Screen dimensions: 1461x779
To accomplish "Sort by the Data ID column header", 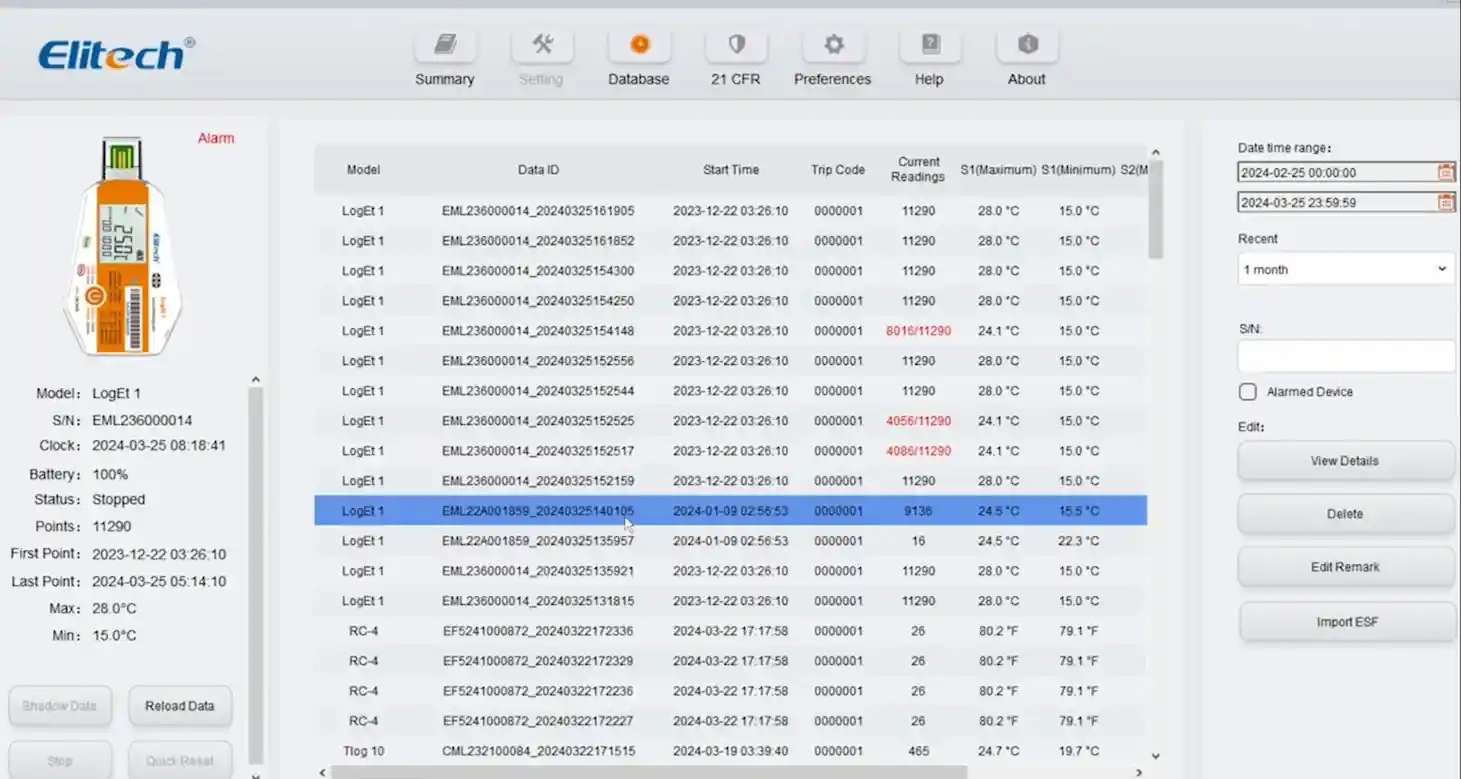I will click(x=538, y=170).
